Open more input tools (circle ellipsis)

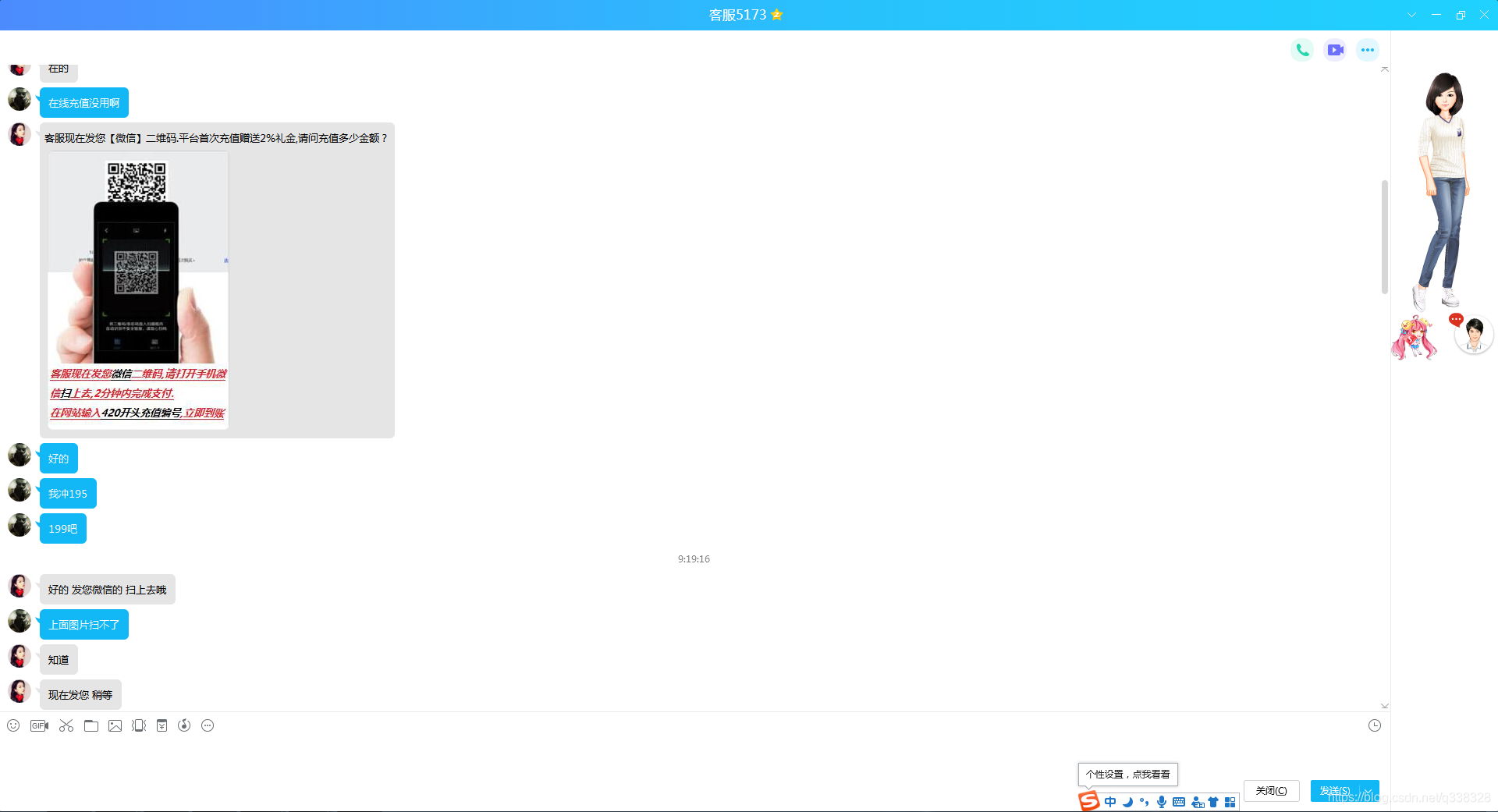208,725
